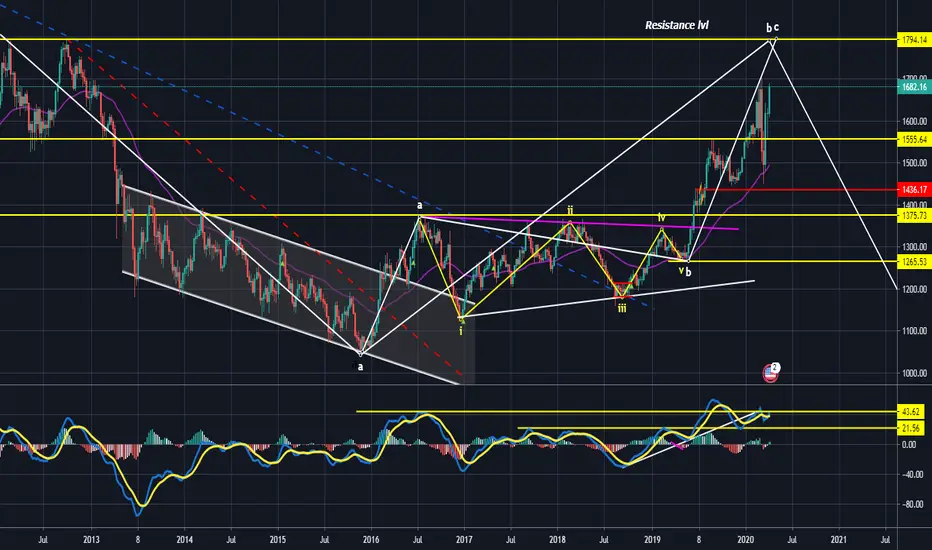Select the 1600.00 price scale value

point(914,121)
